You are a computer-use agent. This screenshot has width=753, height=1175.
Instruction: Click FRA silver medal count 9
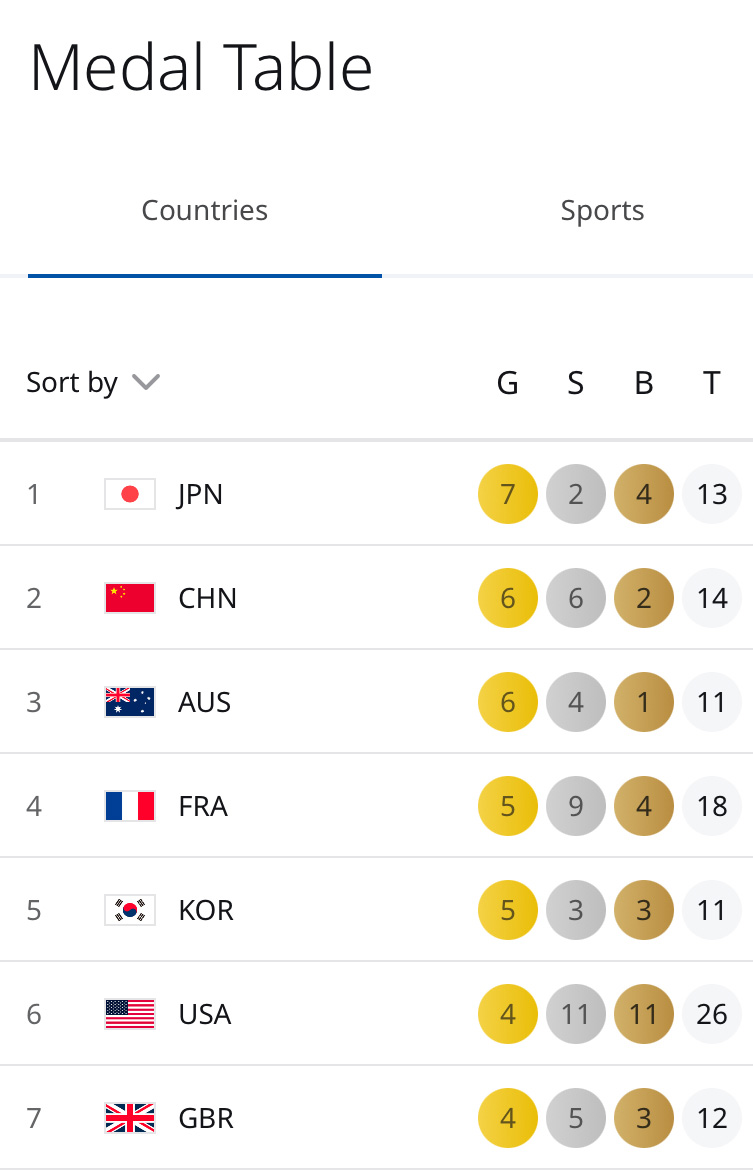pyautogui.click(x=575, y=806)
